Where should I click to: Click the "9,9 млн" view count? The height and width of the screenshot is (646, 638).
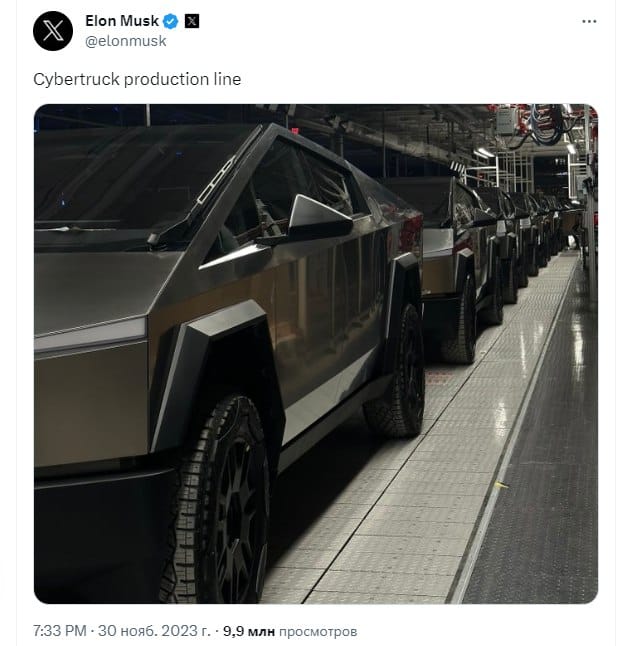coord(248,632)
